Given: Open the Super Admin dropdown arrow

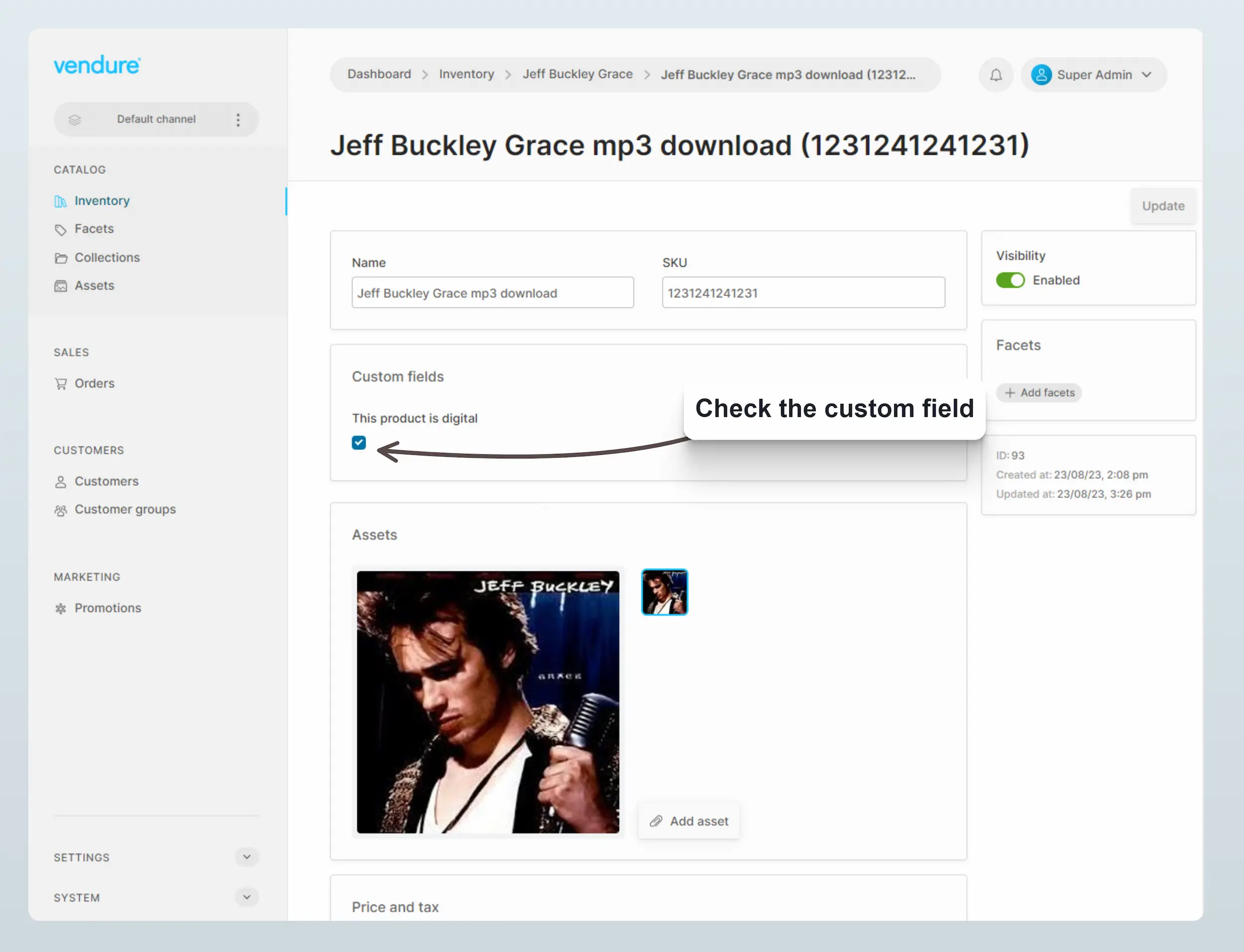Looking at the screenshot, I should point(1146,75).
